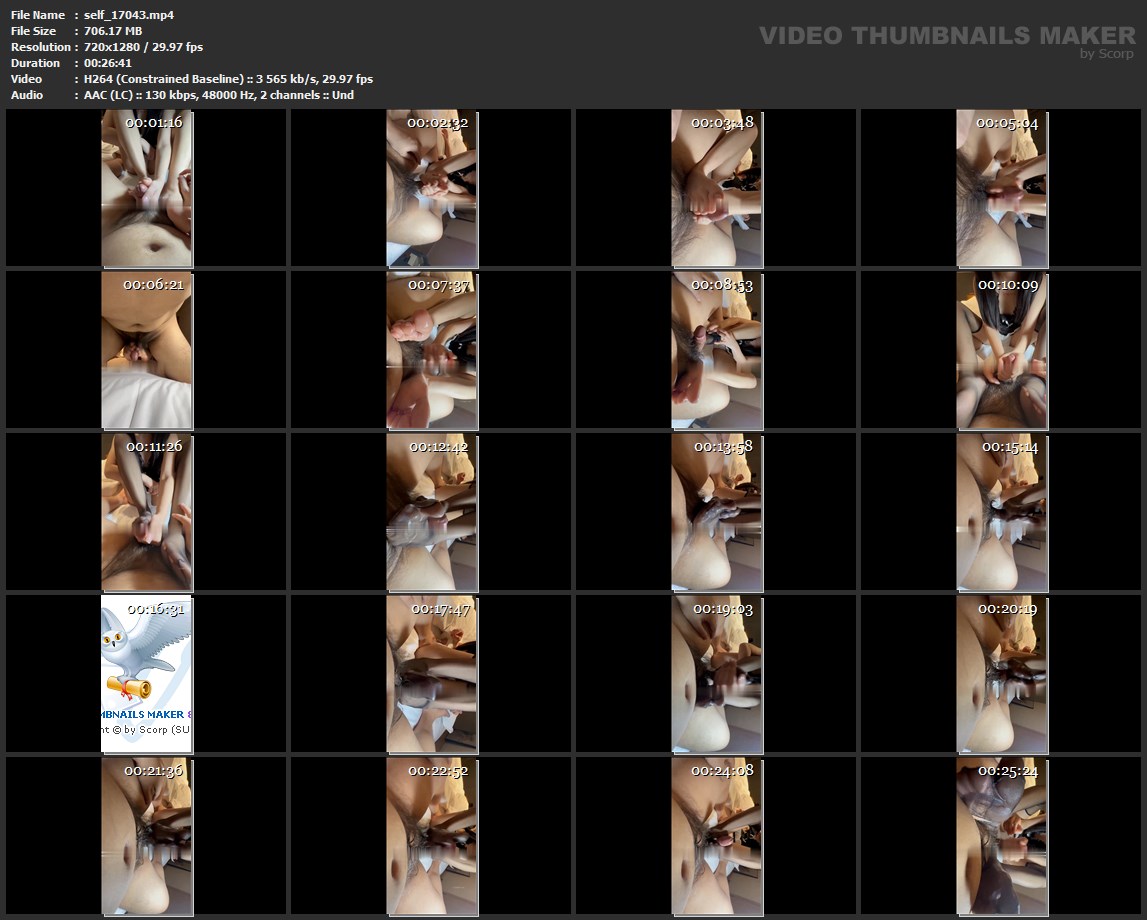
Task: Click the VIDEO THUMBNAILS MAKER watermark title
Action: (x=946, y=36)
